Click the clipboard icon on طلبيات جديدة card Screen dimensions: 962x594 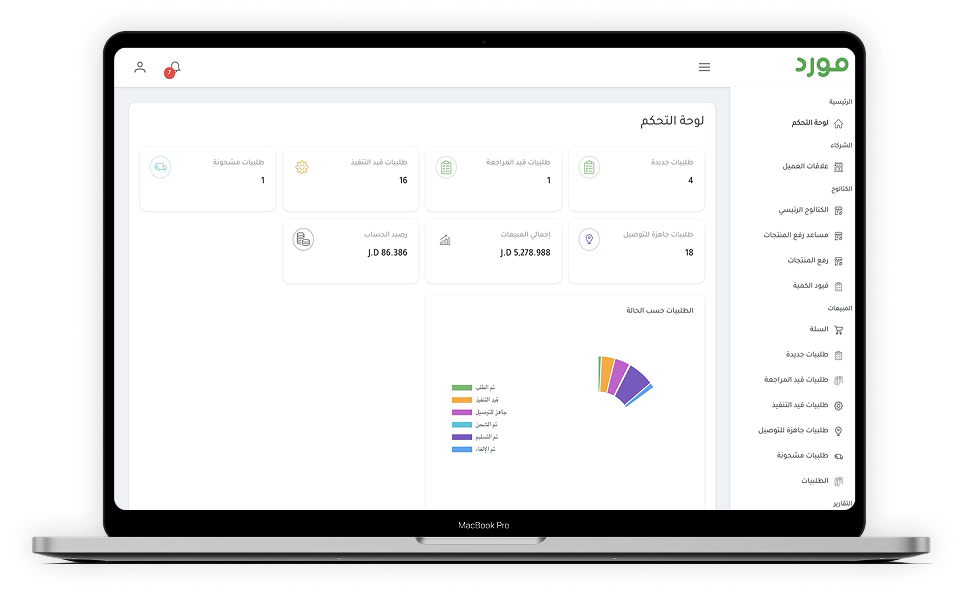589,167
